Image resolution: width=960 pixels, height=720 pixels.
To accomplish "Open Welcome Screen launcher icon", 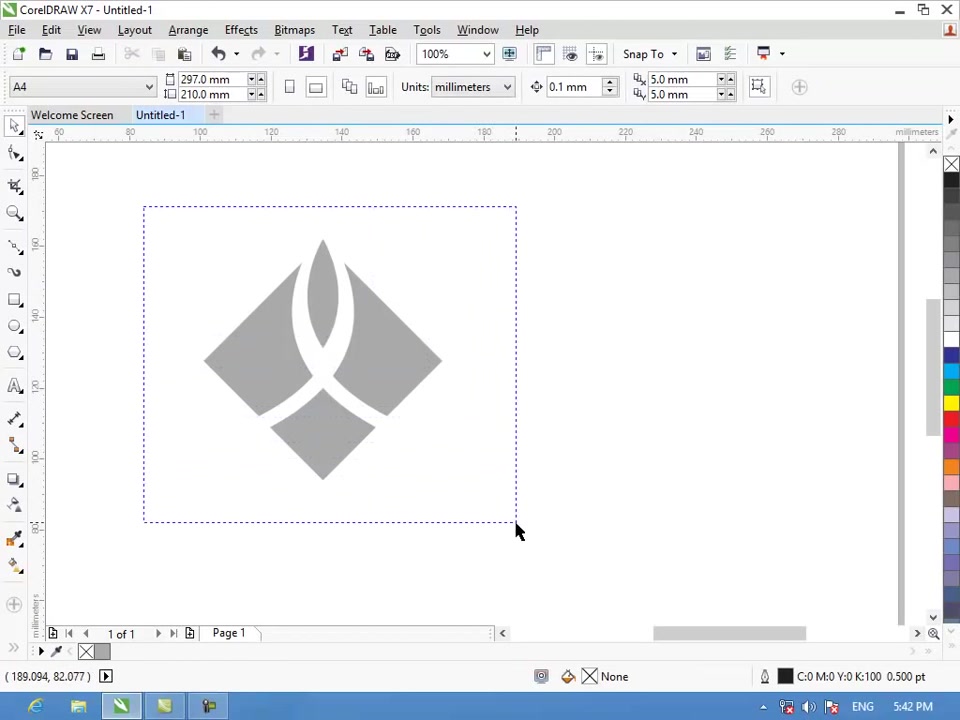I will [703, 54].
